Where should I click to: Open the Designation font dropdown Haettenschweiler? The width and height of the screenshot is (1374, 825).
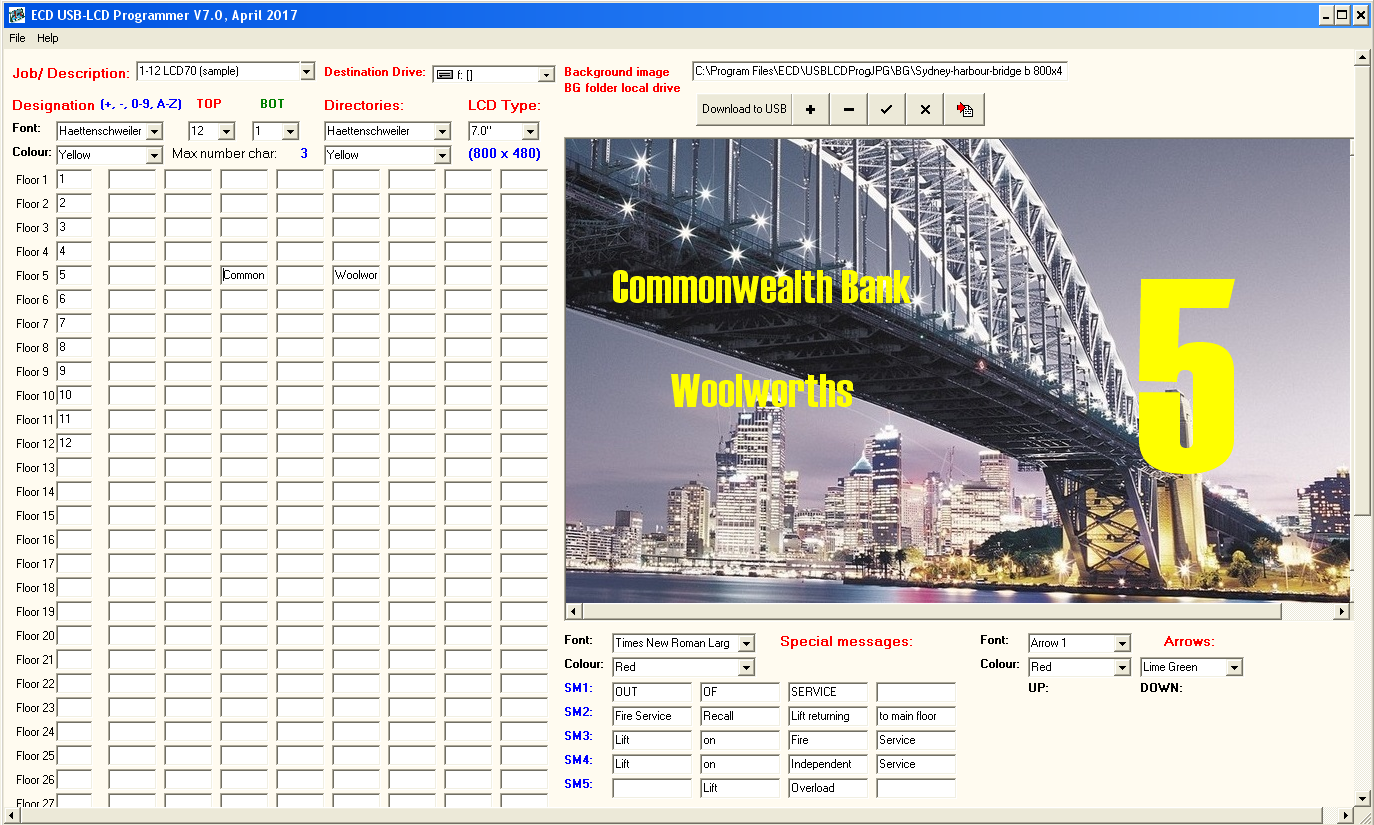point(154,131)
